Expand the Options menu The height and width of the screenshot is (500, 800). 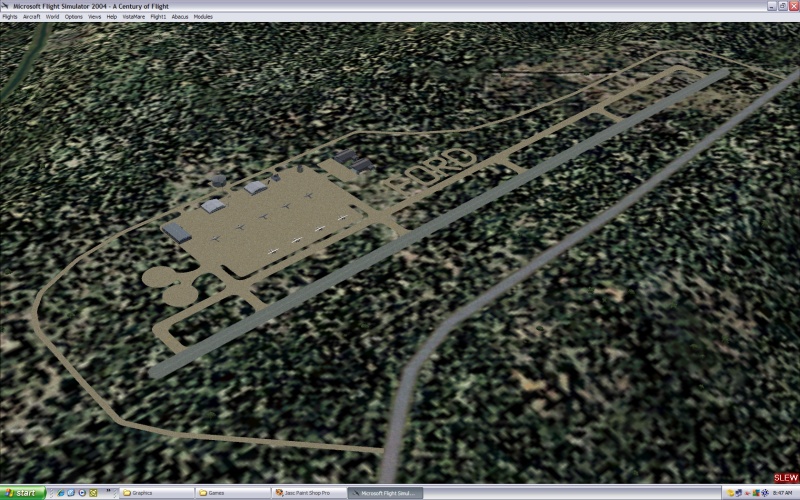click(74, 17)
